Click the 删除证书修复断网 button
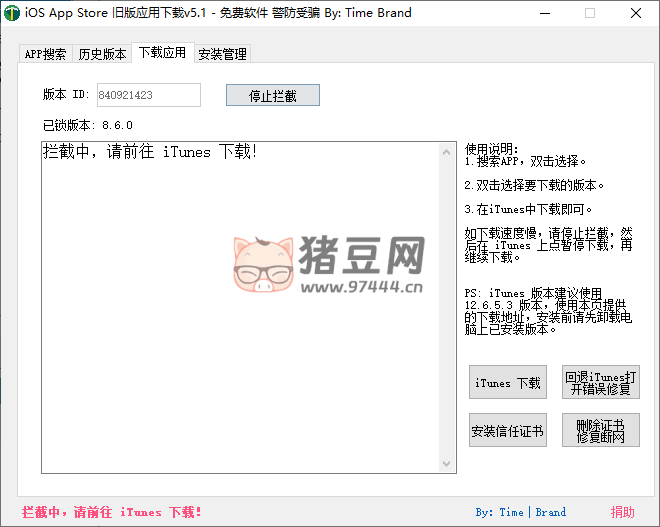The width and height of the screenshot is (660, 527). [x=600, y=431]
